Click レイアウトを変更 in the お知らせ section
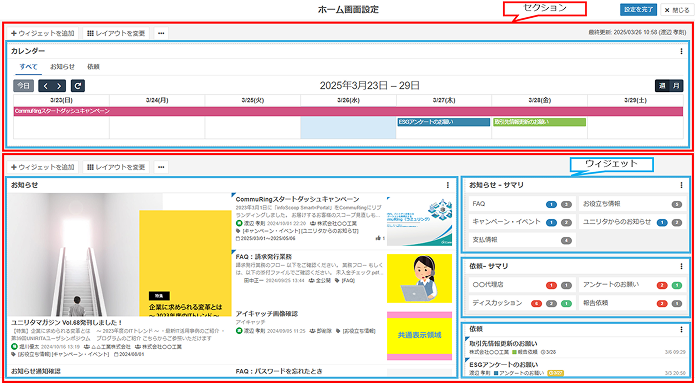This screenshot has height=383, width=695. click(x=116, y=167)
